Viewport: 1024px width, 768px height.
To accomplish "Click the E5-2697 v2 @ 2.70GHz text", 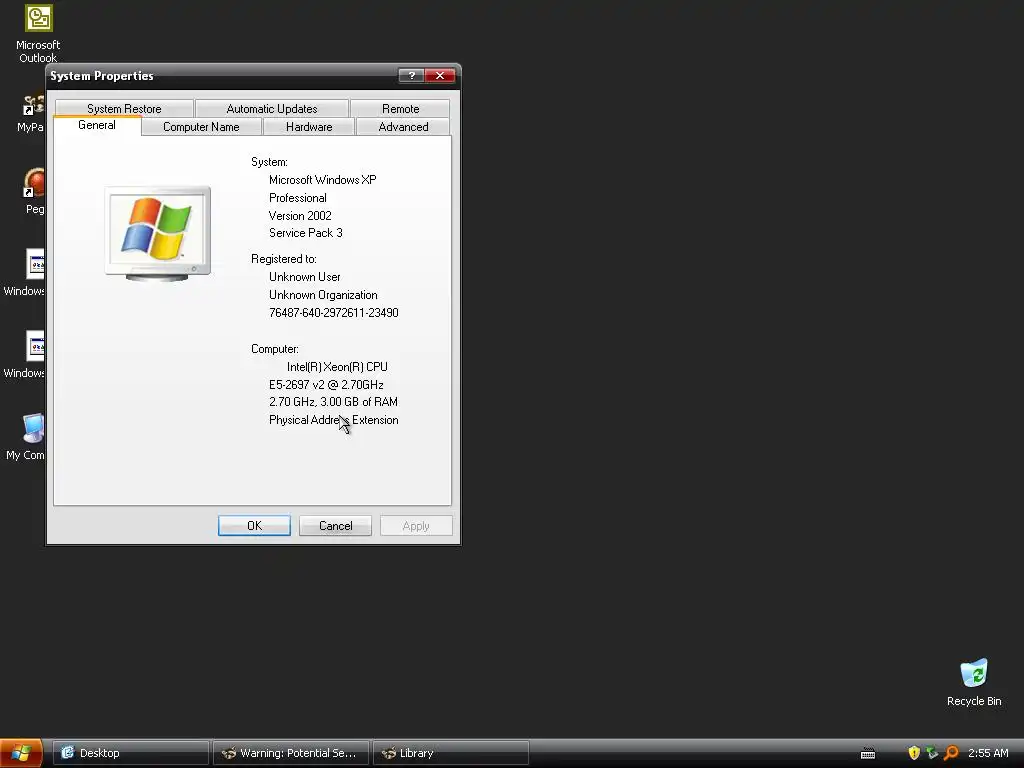I will pos(327,385).
